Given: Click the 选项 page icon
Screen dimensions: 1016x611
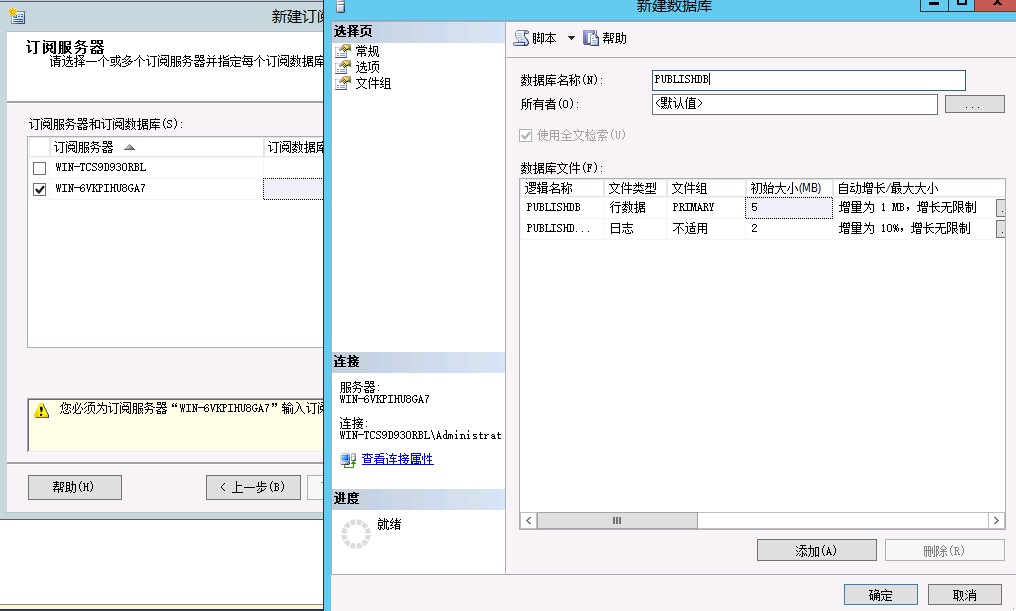Looking at the screenshot, I should click(x=344, y=67).
